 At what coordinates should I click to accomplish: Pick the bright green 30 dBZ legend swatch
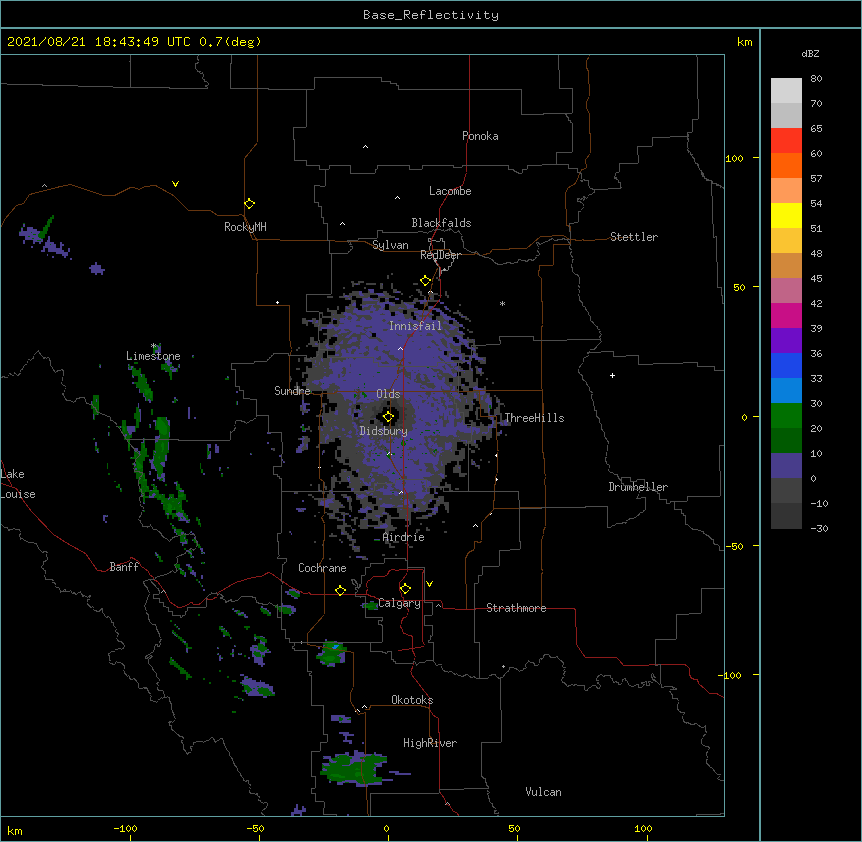786,416
